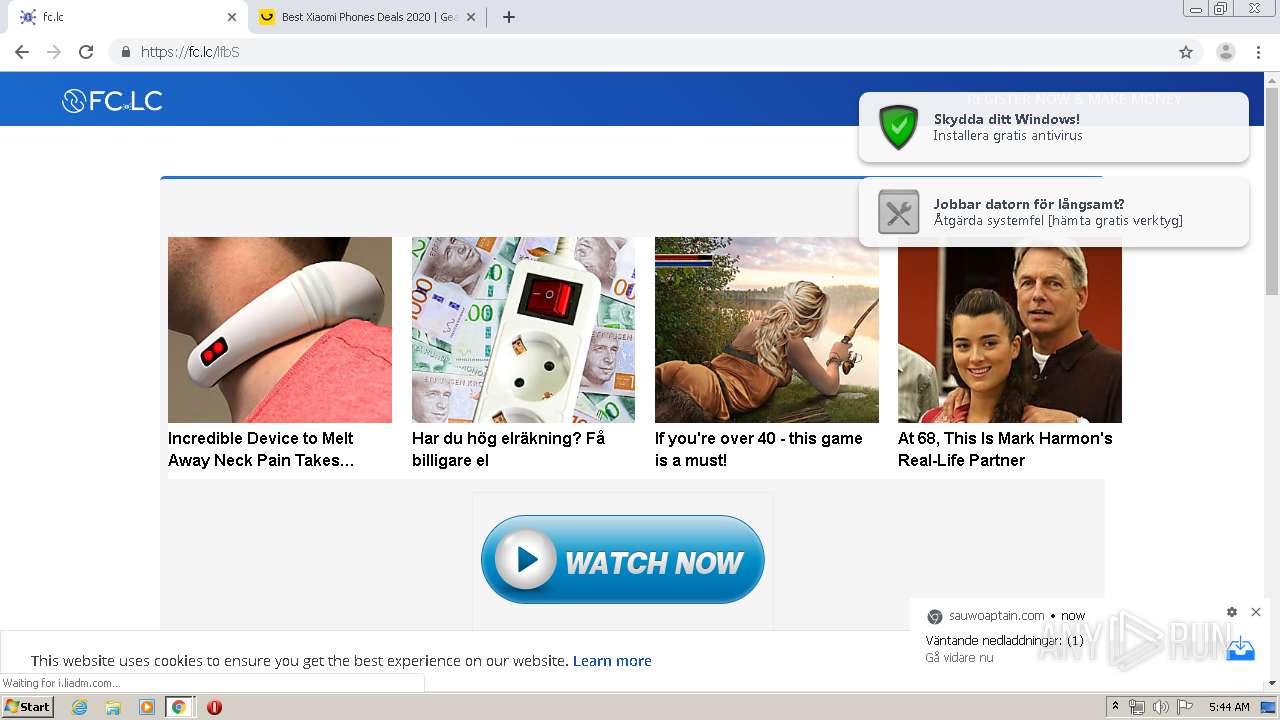Image resolution: width=1280 pixels, height=720 pixels.
Task: Click the WATCH NOW button
Action: pyautogui.click(x=622, y=560)
